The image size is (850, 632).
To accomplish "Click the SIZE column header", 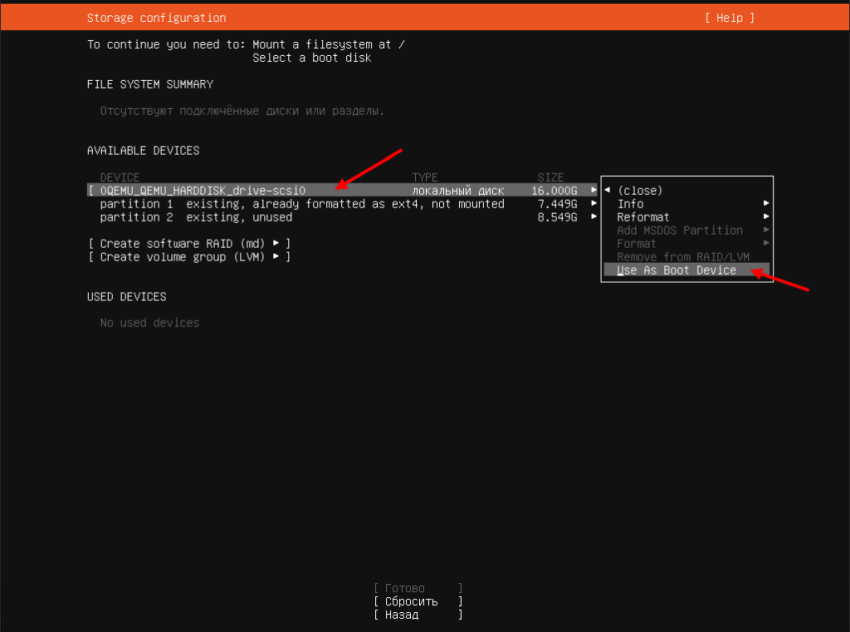I will coord(551,177).
